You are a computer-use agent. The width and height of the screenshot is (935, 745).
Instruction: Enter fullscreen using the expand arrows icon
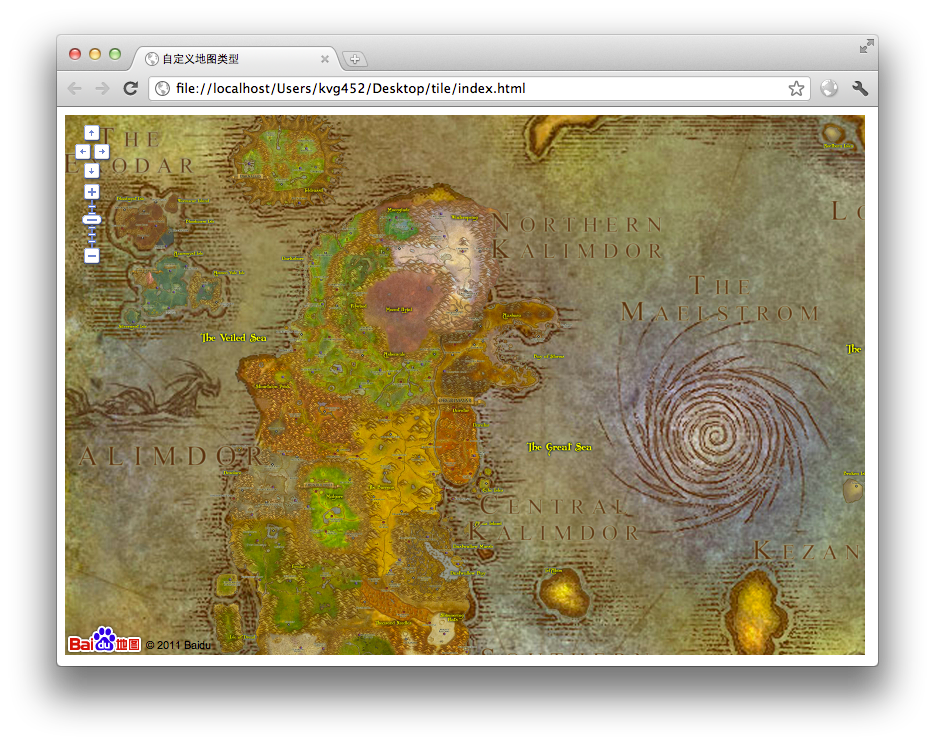coord(866,46)
